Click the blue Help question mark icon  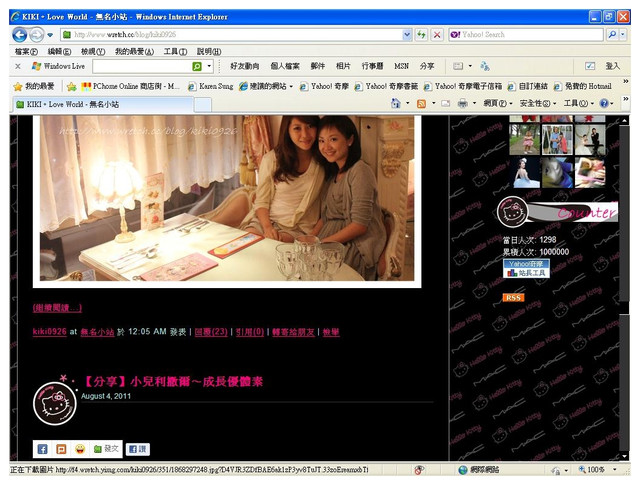[604, 103]
